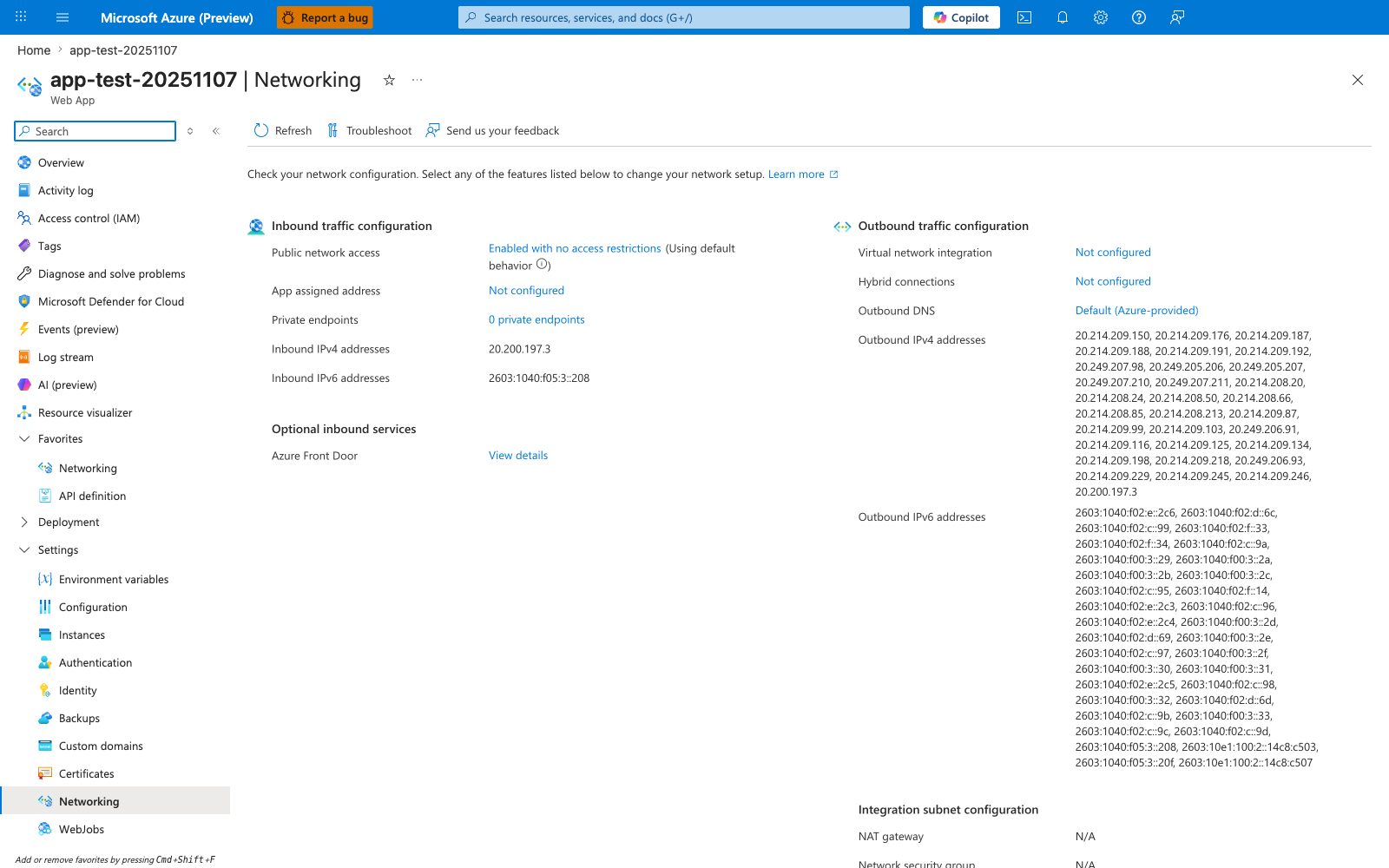Click the Report a bug button
Viewport: 1389px width, 868px height.
pyautogui.click(x=325, y=17)
